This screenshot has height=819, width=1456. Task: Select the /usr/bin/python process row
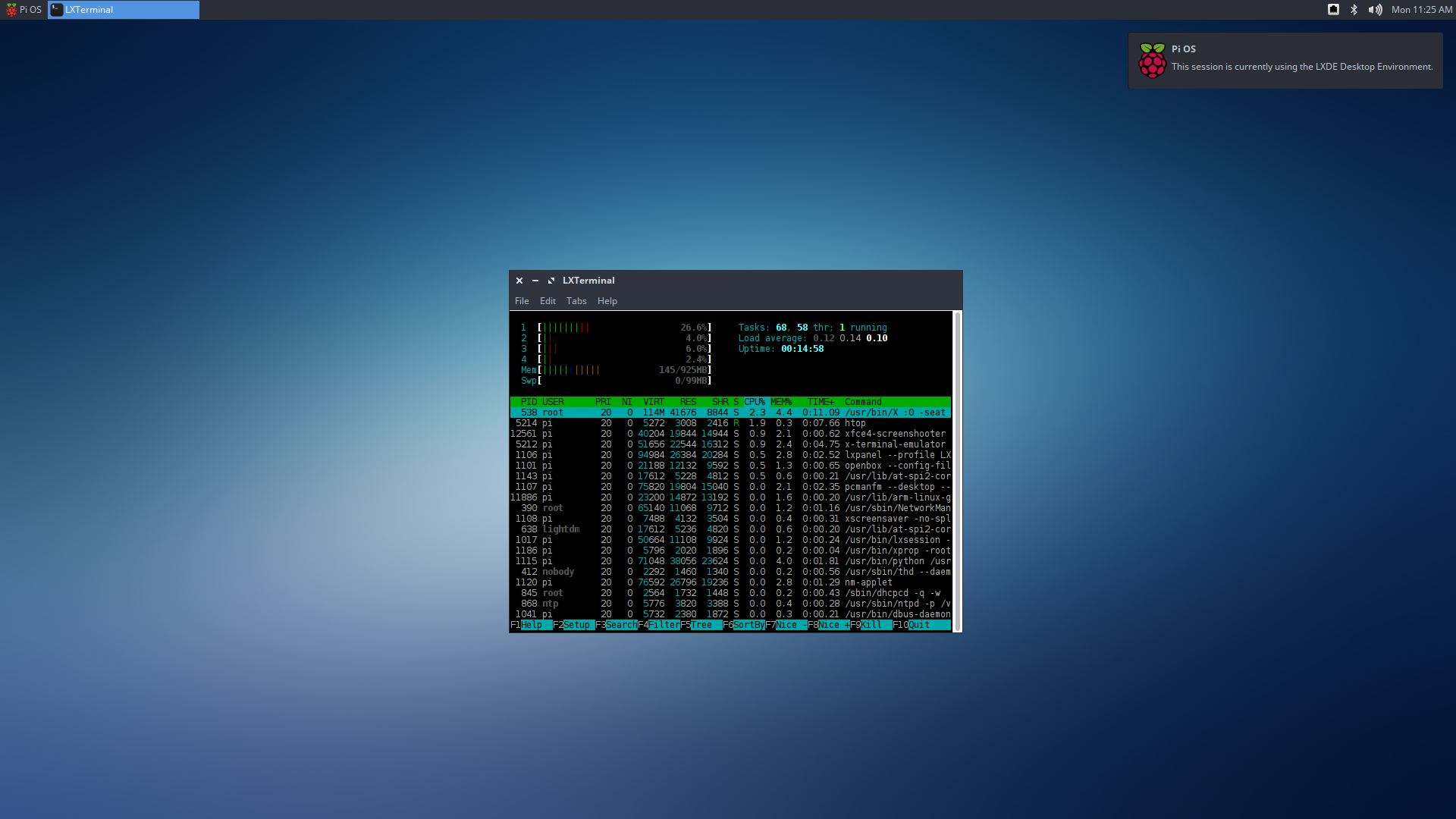pos(730,561)
